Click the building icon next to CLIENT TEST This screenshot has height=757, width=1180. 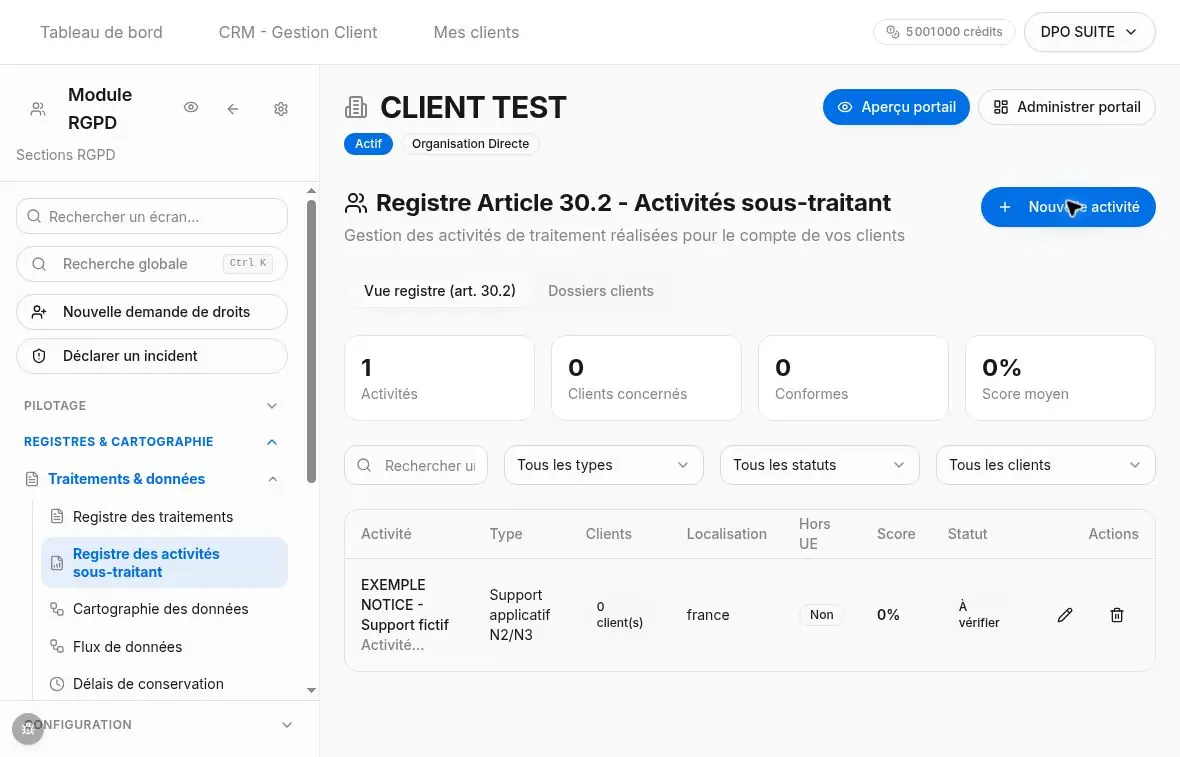tap(356, 108)
